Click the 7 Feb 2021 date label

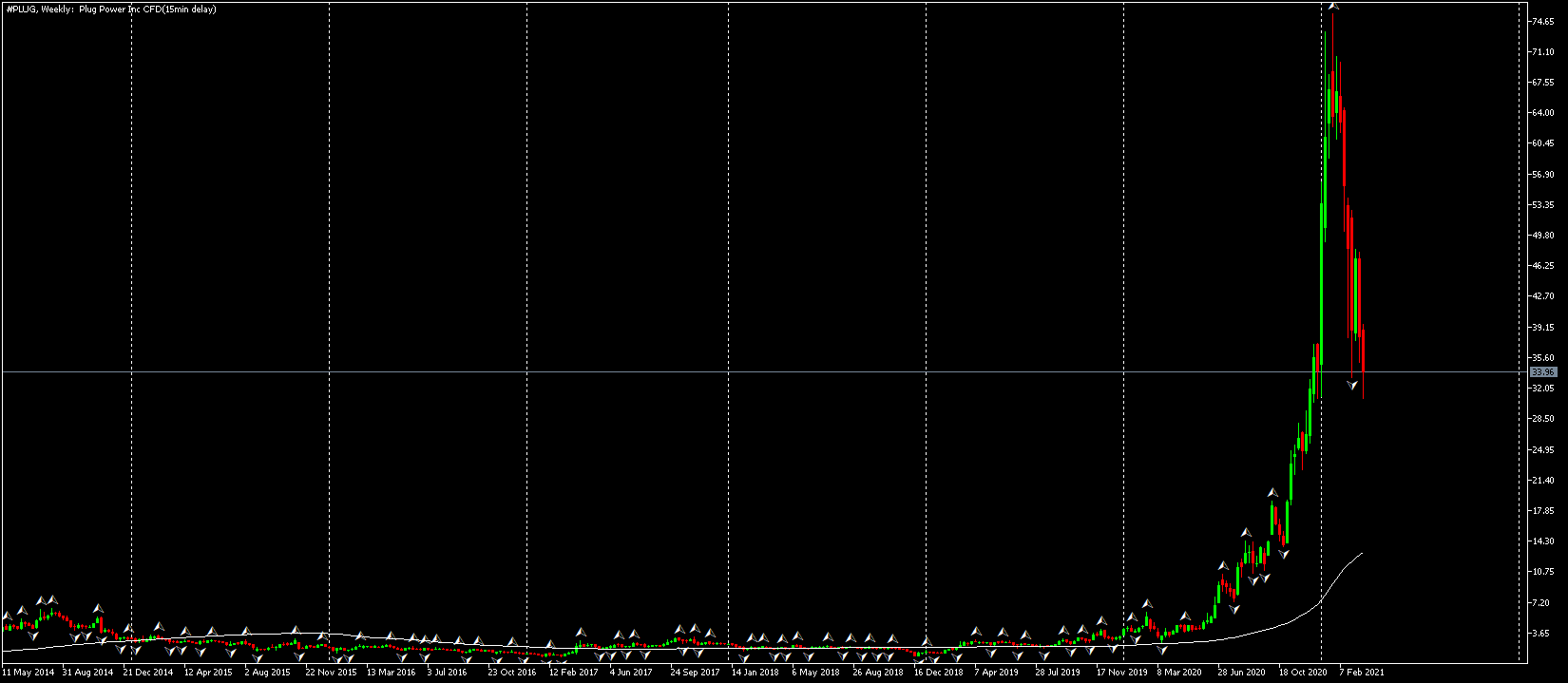click(x=1361, y=672)
